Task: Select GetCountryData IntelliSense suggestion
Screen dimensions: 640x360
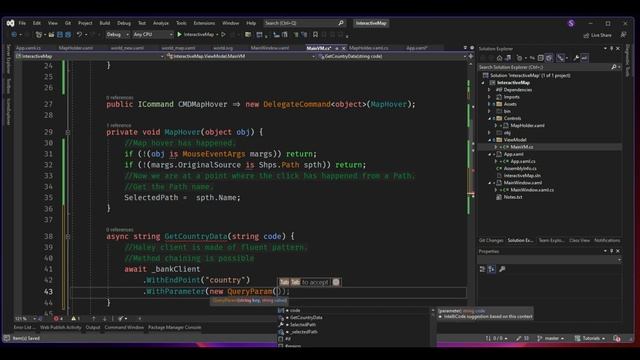Action: pyautogui.click(x=353, y=318)
